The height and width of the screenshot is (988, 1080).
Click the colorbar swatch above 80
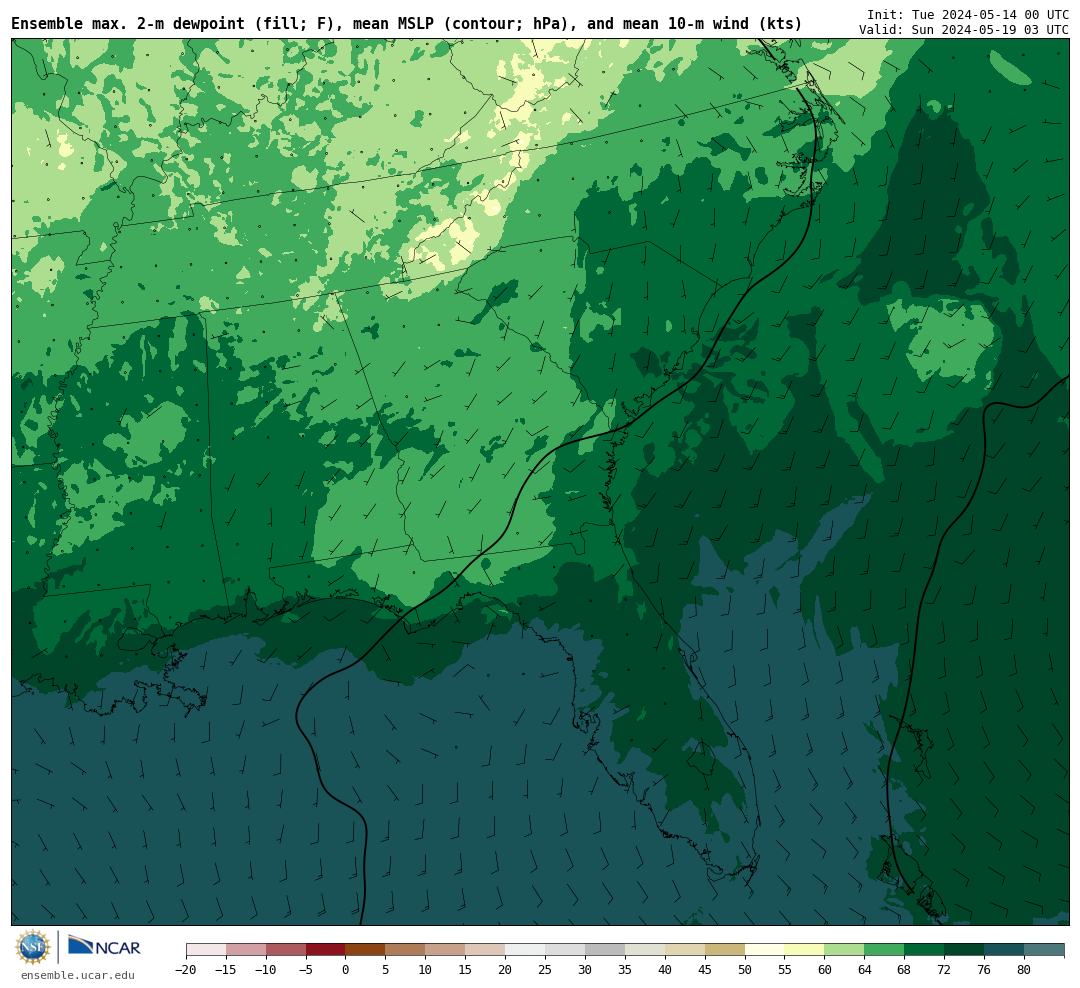pyautogui.click(x=1045, y=950)
